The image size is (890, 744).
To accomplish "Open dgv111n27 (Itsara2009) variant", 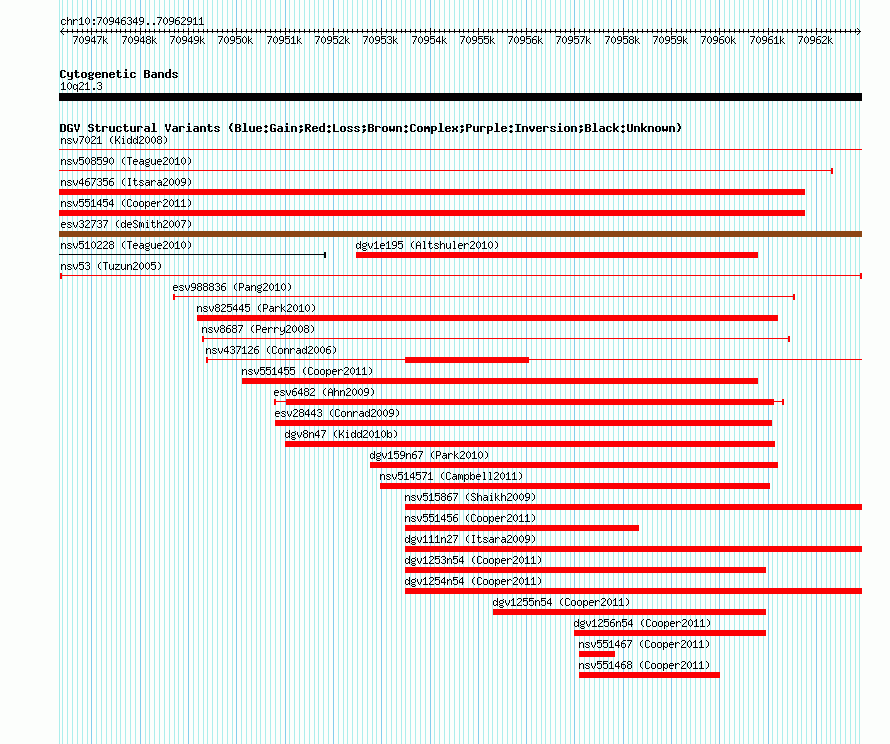I will pos(470,539).
